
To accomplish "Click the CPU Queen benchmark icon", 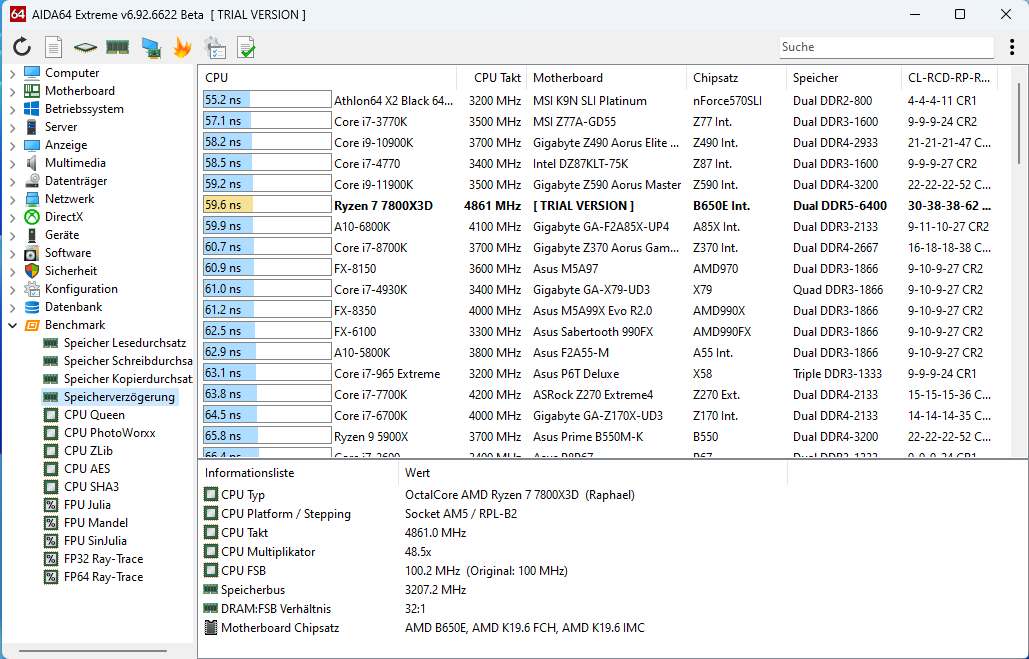I will [x=51, y=415].
